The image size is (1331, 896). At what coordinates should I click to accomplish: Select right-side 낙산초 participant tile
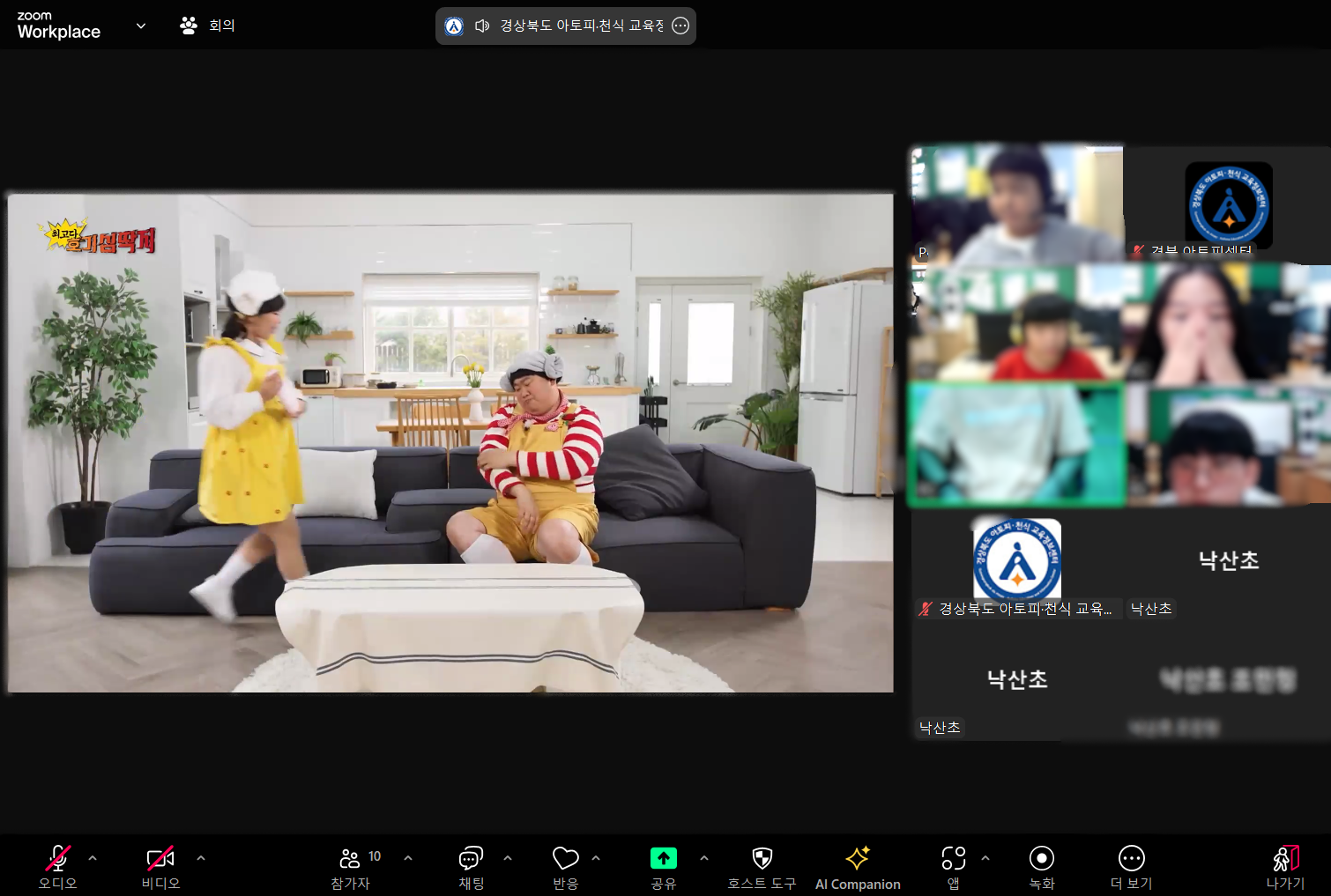pyautogui.click(x=1228, y=564)
